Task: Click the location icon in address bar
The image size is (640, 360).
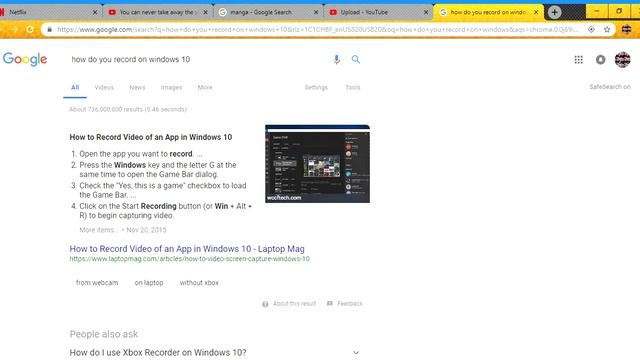Action: click(591, 29)
